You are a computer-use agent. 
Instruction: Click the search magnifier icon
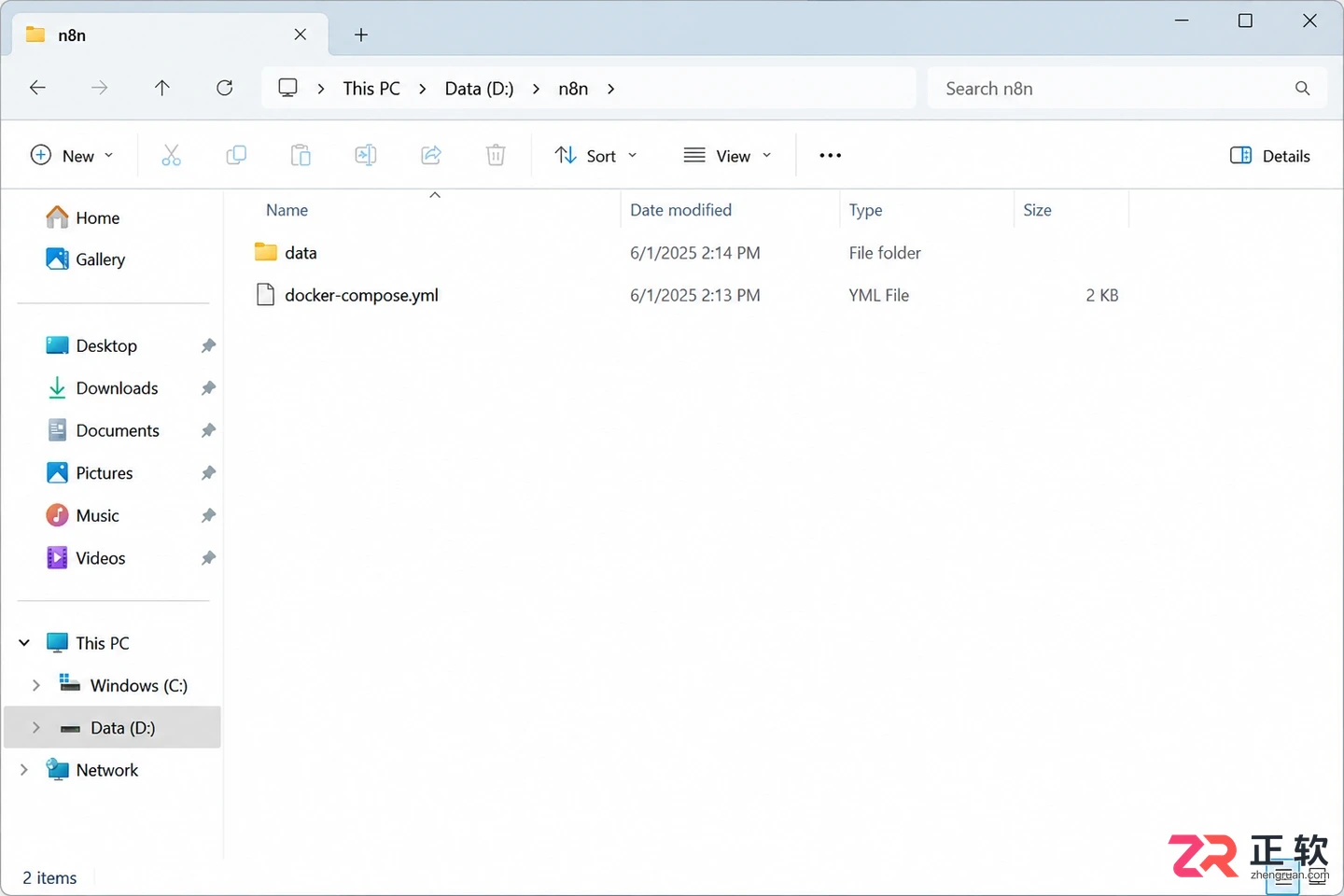(1303, 89)
